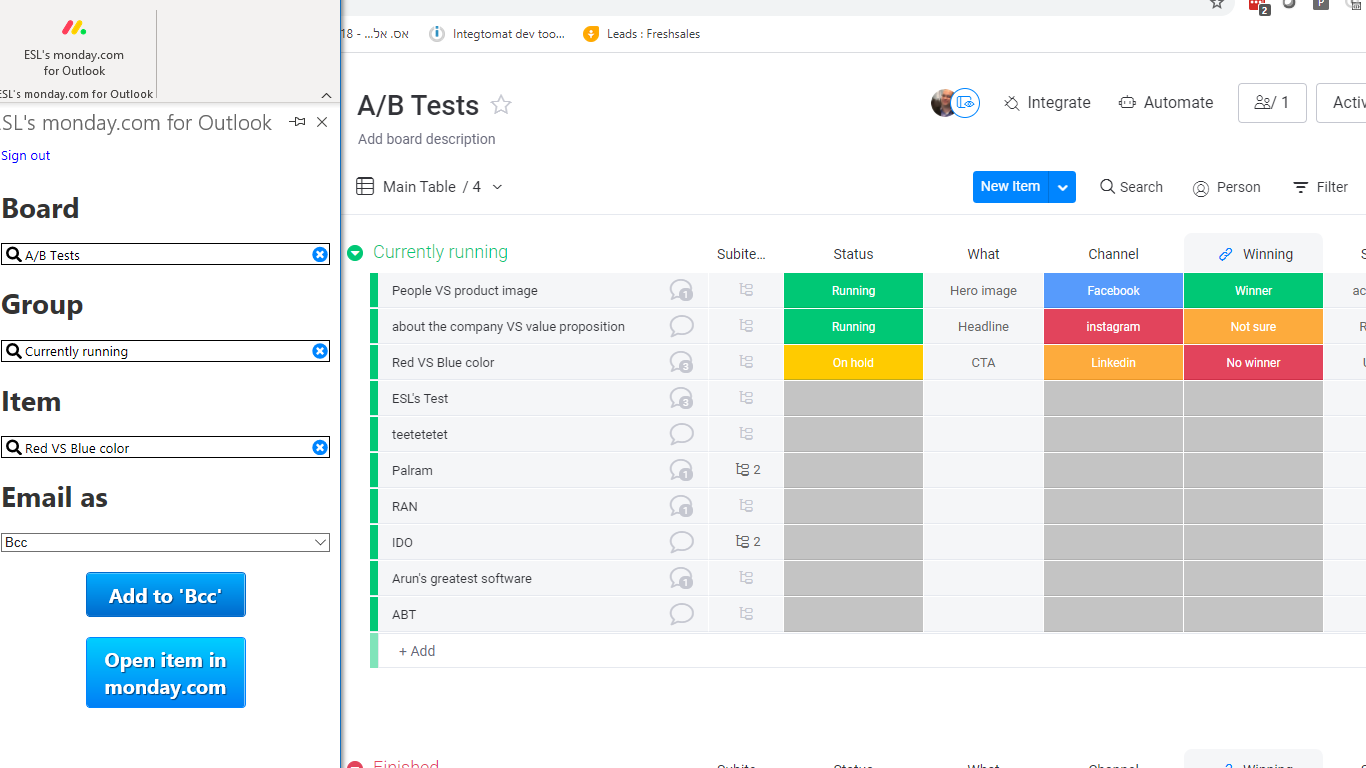Click the yellow On hold status cell
The image size is (1366, 768).
coord(853,362)
